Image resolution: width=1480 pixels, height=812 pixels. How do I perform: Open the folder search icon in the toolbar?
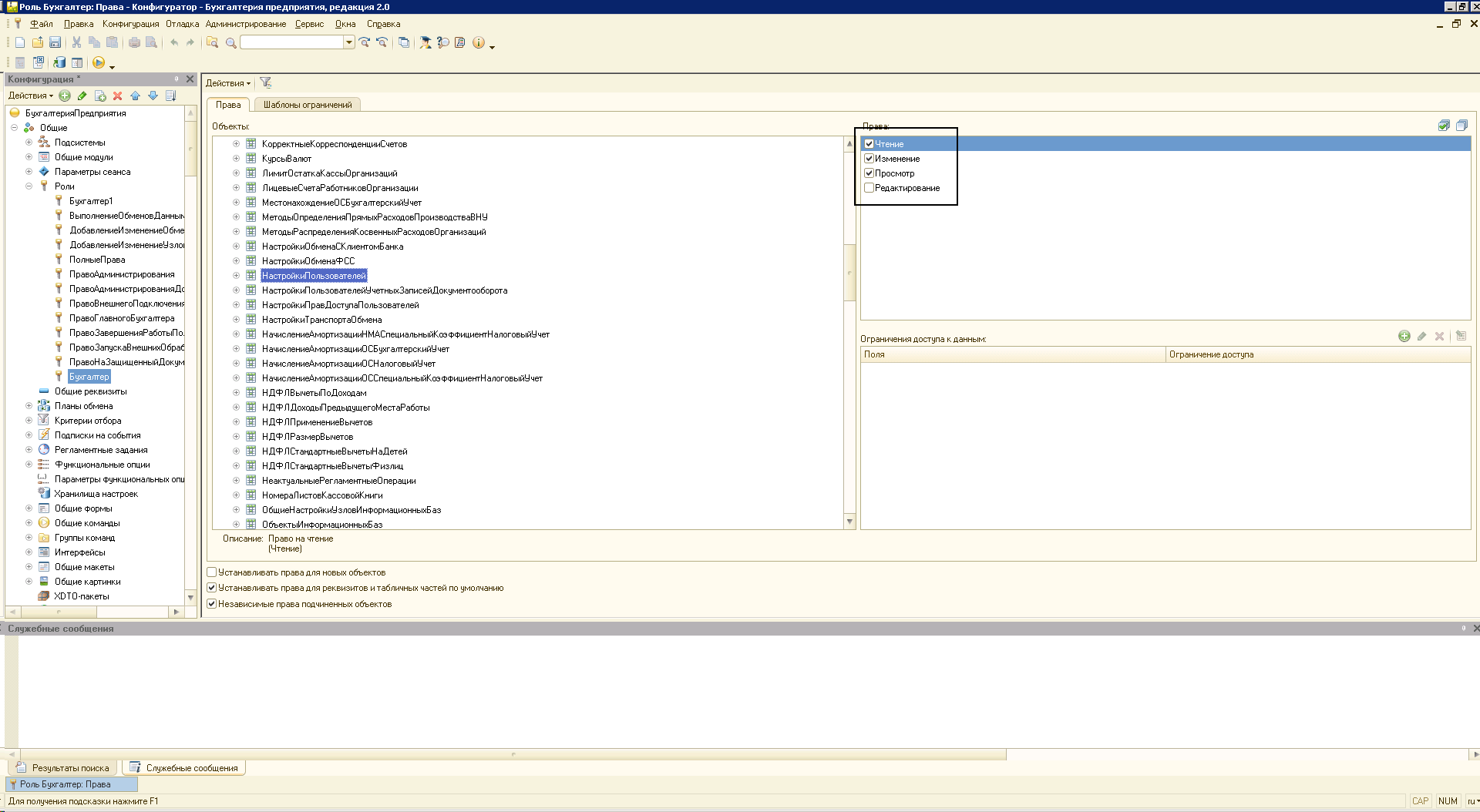click(212, 43)
